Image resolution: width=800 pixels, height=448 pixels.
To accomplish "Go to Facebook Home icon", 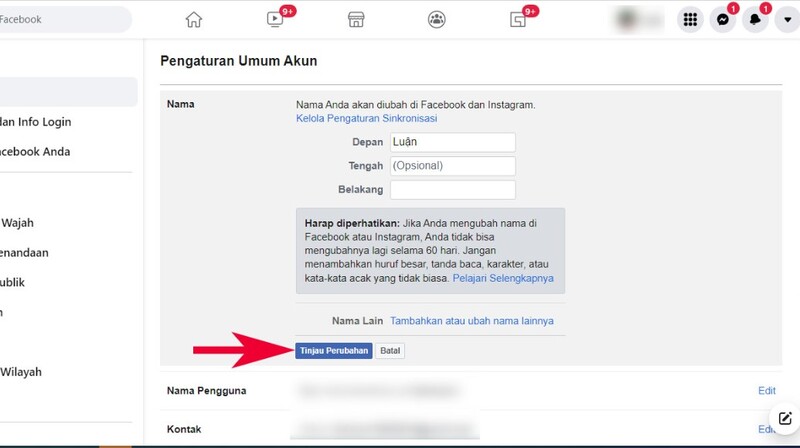I will click(193, 19).
